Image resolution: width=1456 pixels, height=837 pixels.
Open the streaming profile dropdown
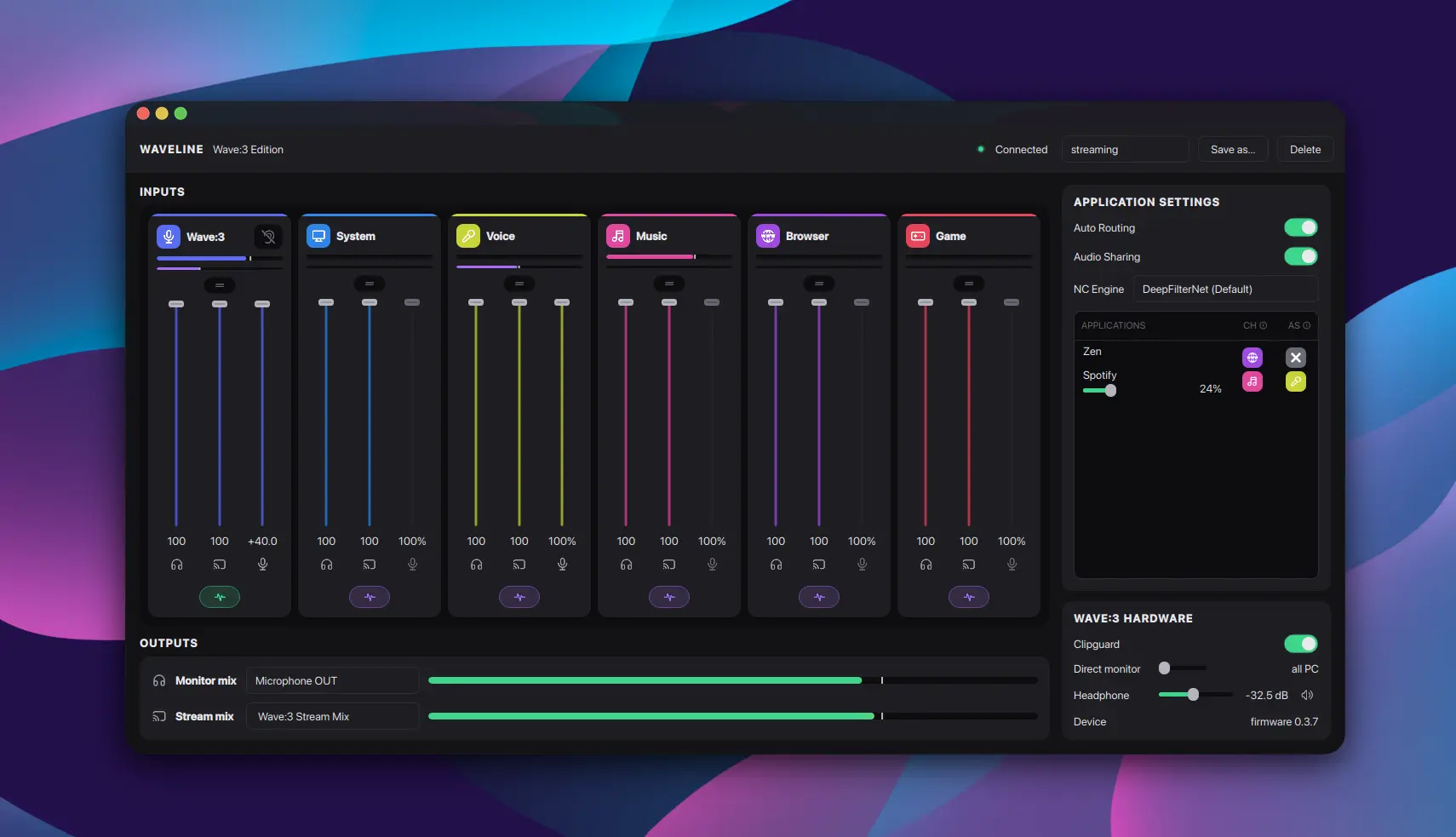click(x=1125, y=149)
